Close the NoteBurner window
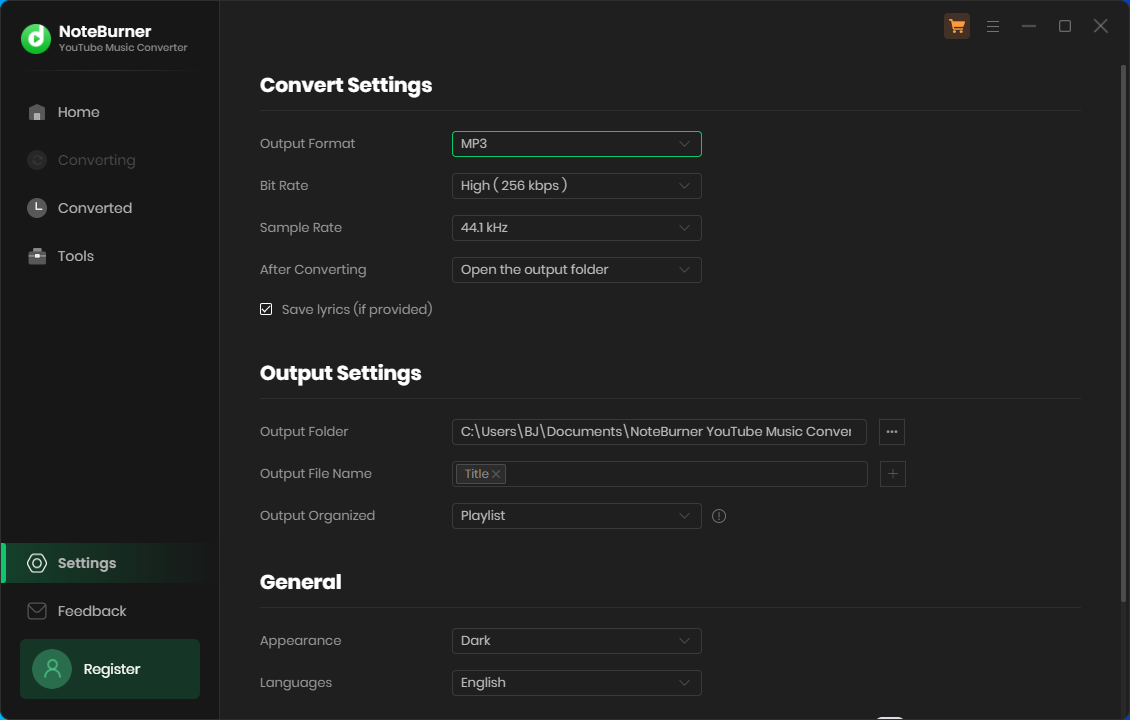 click(x=1100, y=26)
